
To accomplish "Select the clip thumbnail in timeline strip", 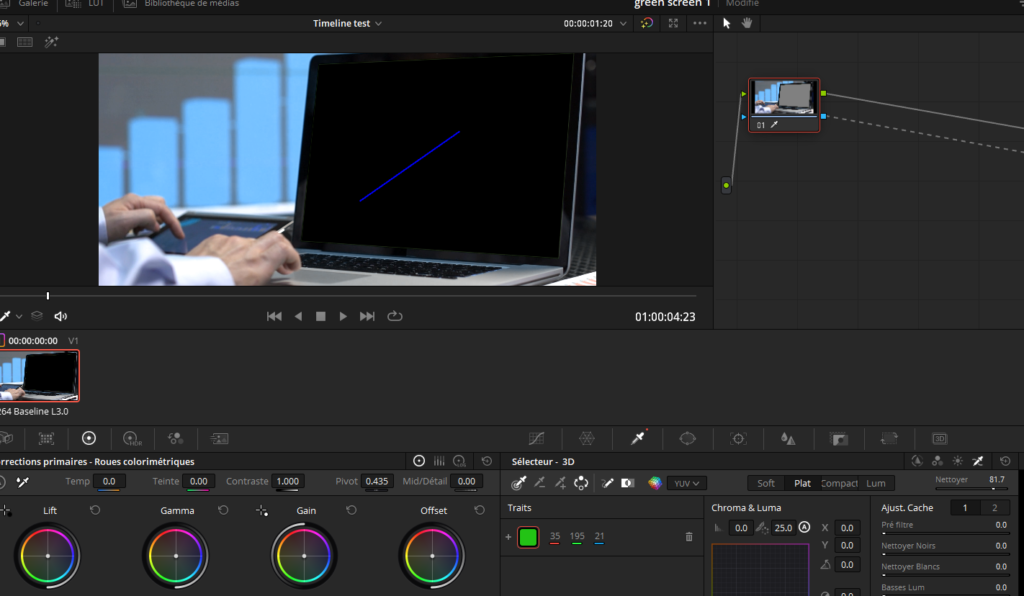I will click(x=40, y=375).
